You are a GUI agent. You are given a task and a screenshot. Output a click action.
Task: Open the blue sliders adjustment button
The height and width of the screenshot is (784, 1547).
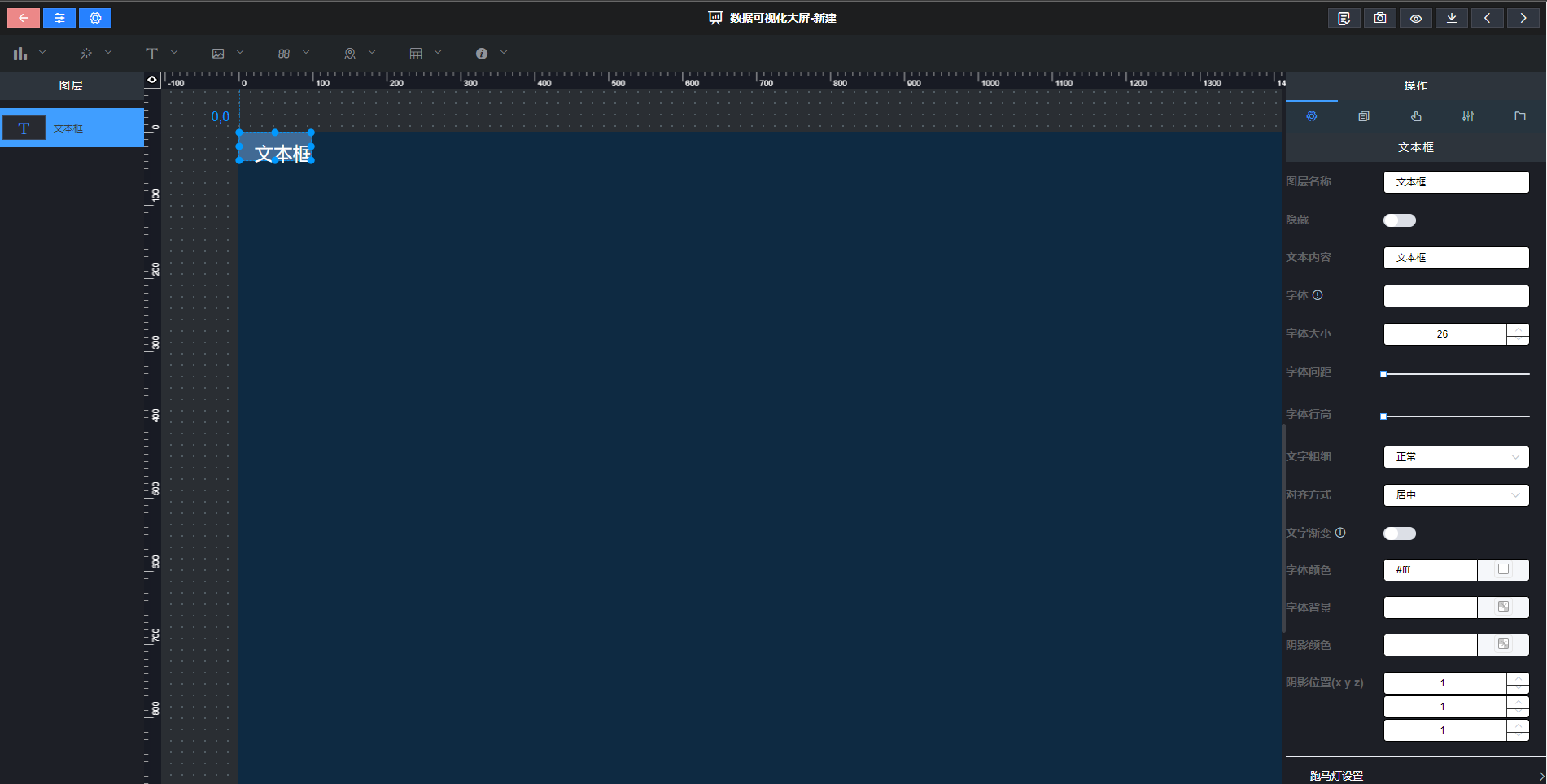(59, 18)
